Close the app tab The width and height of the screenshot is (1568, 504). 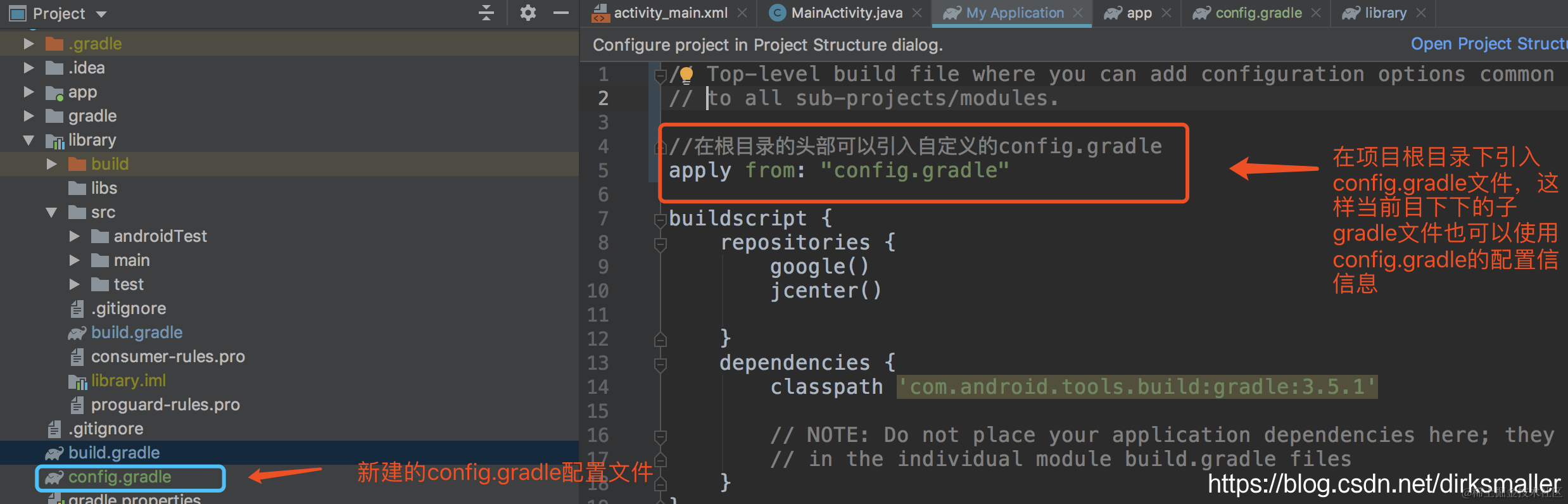[x=1167, y=13]
